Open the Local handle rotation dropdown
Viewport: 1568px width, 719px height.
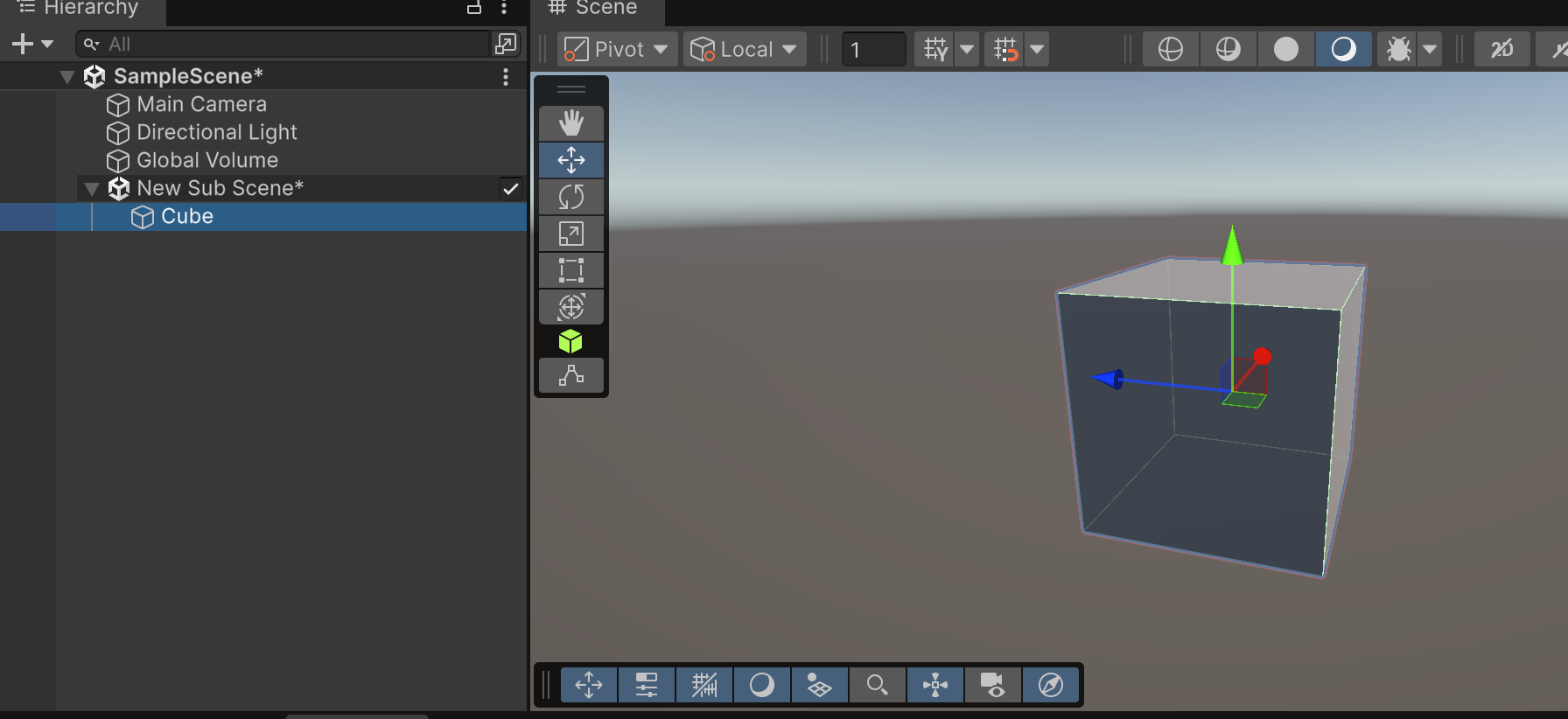(745, 49)
